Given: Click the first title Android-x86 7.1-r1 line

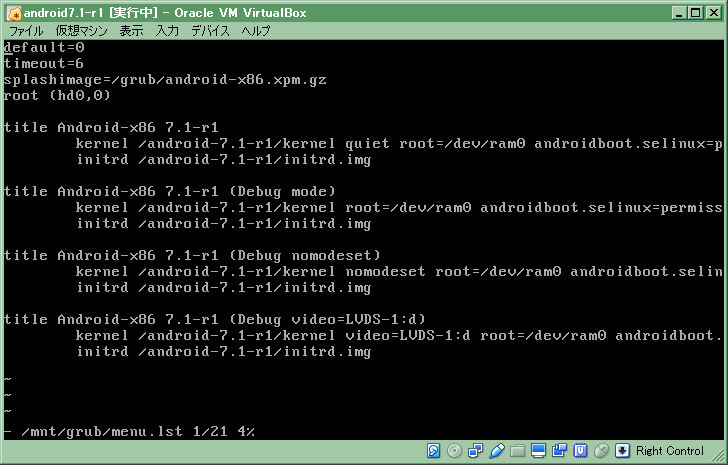Looking at the screenshot, I should coord(111,128).
